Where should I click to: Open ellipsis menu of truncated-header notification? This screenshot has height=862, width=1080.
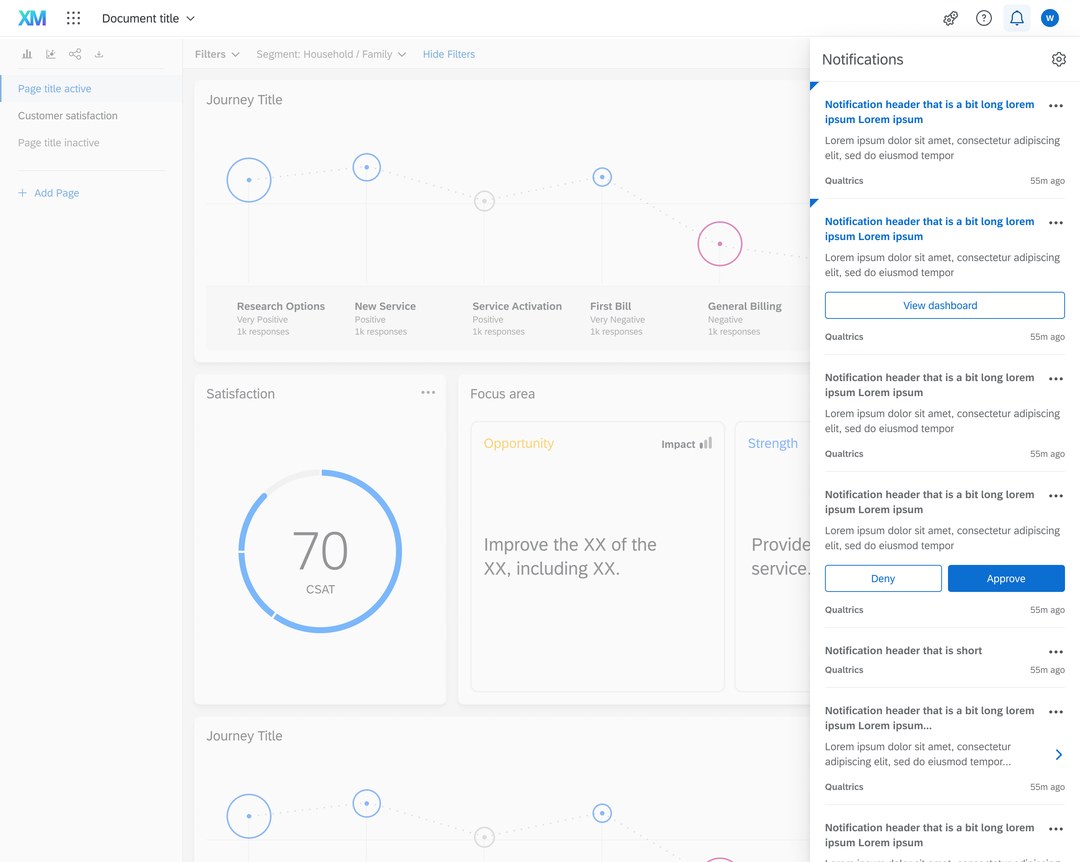1056,712
